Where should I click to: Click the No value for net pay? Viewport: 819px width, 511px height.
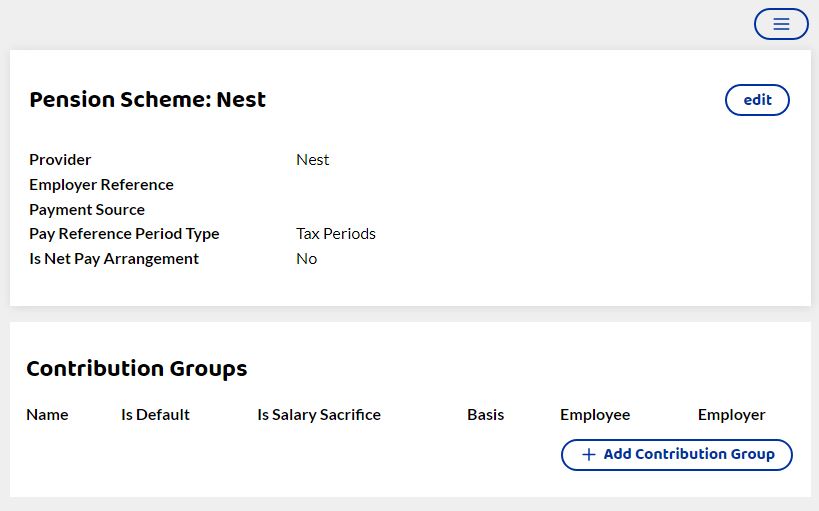[307, 259]
